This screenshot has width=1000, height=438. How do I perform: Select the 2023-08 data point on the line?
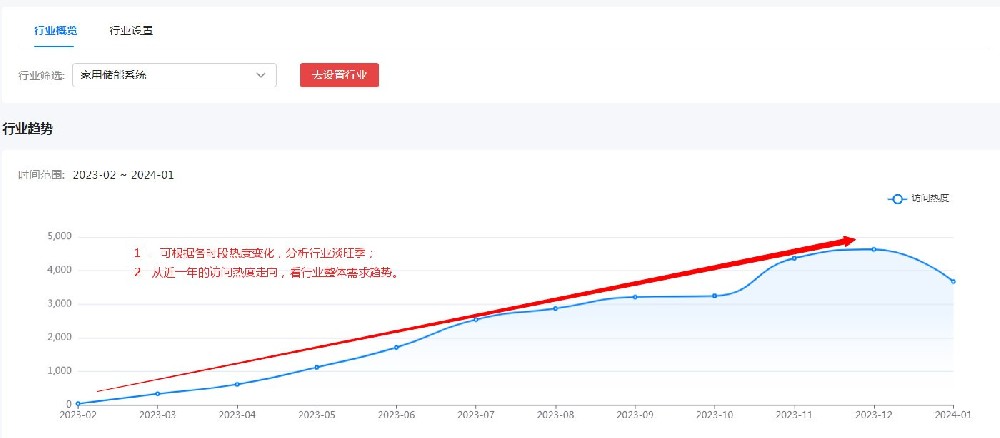(x=555, y=309)
